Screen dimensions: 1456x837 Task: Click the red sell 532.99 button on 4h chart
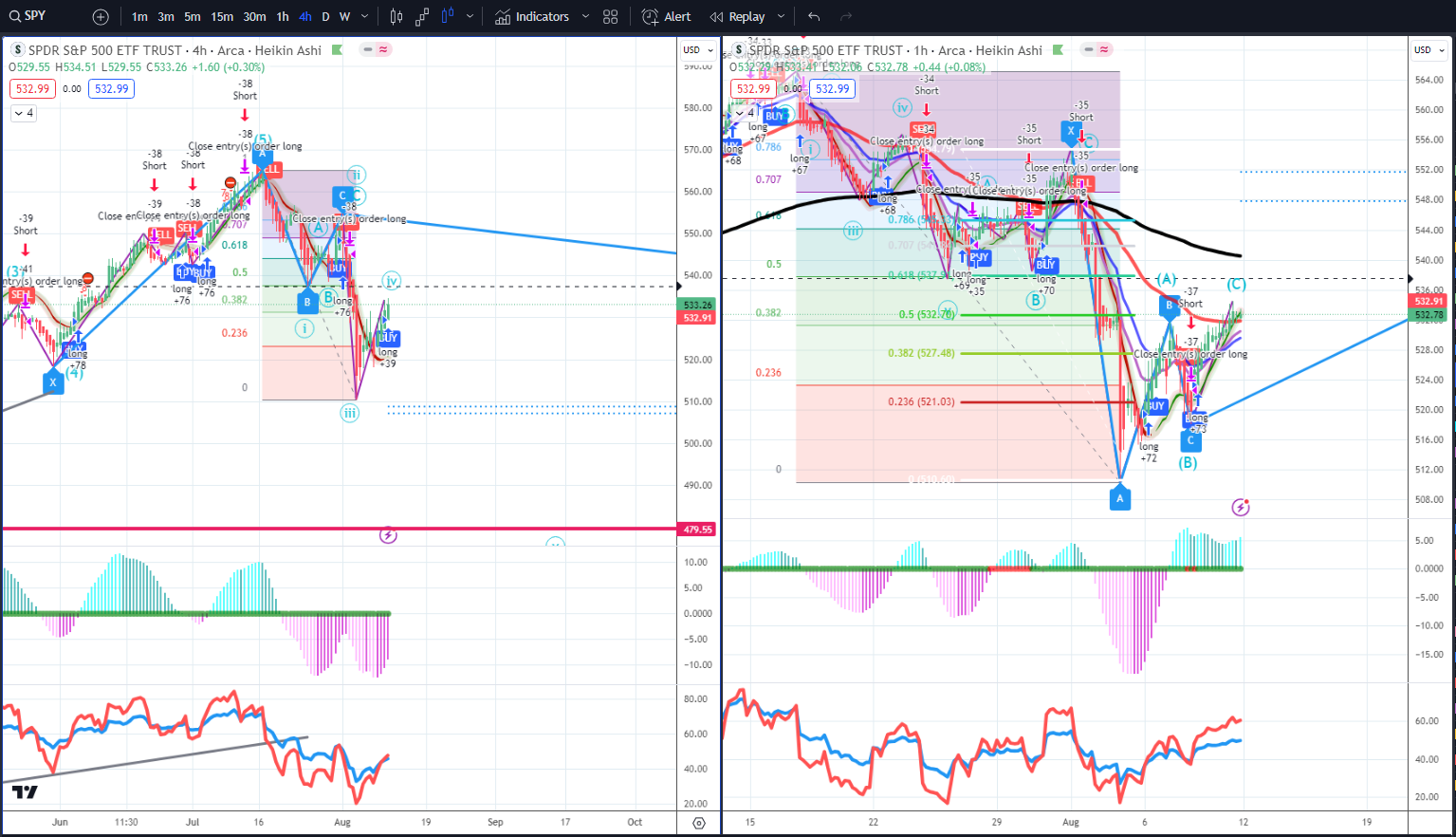(32, 88)
